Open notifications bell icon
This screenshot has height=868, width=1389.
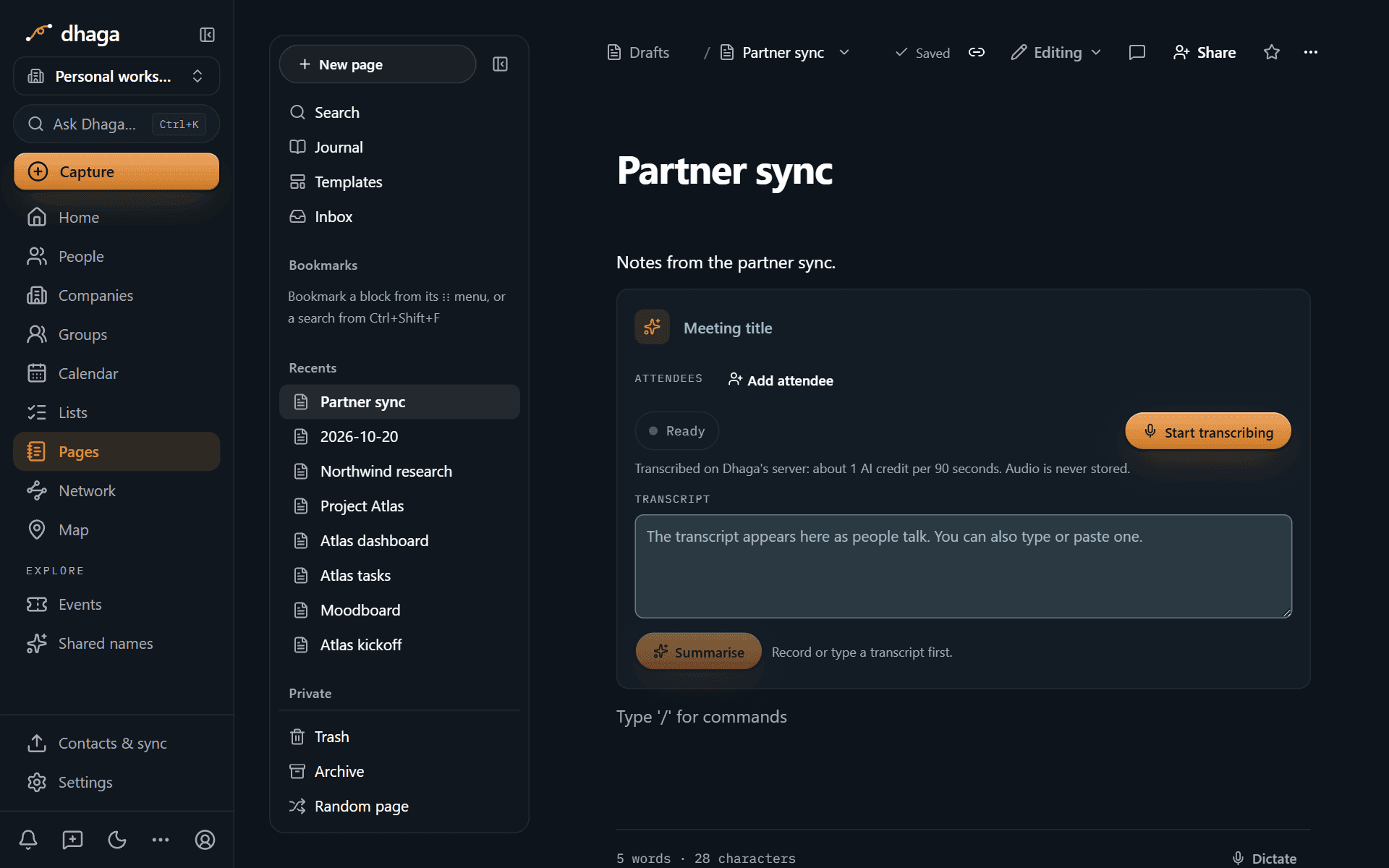coord(28,839)
